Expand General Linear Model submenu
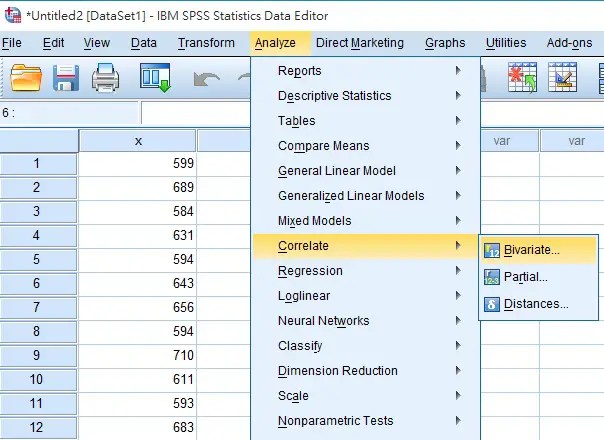Screen dimensions: 604x440 (365, 171)
